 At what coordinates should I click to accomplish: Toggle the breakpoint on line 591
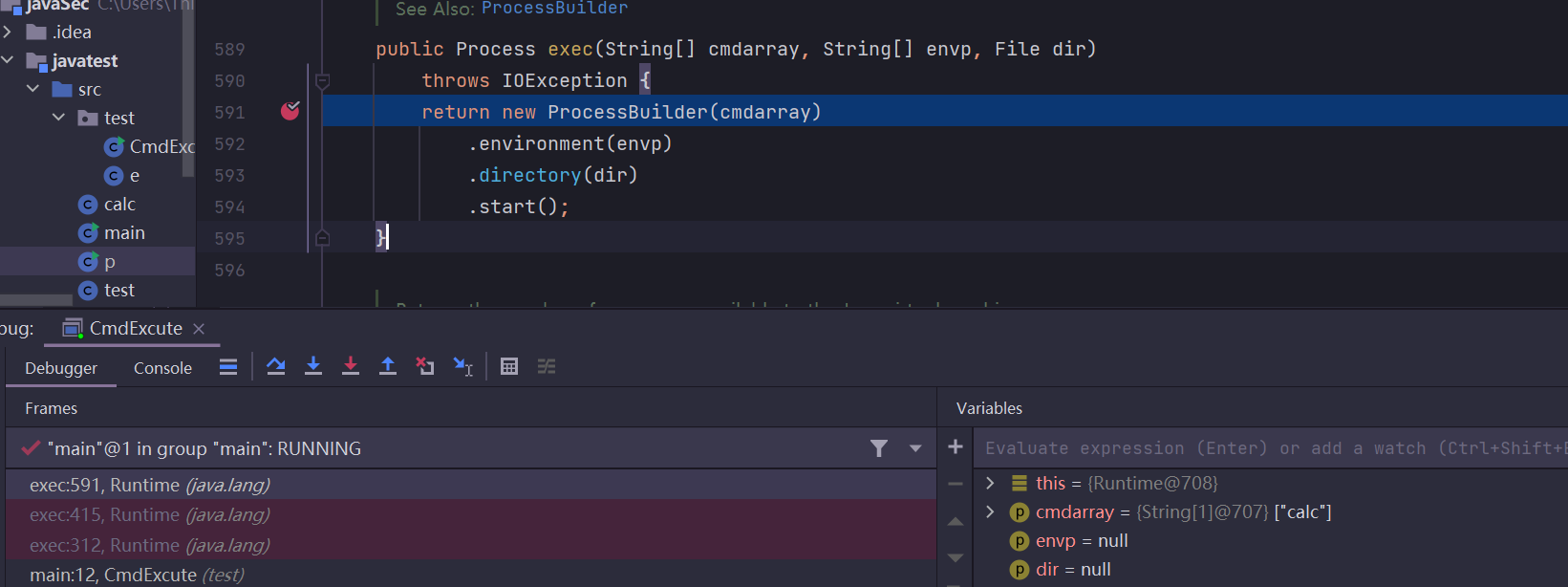point(290,112)
